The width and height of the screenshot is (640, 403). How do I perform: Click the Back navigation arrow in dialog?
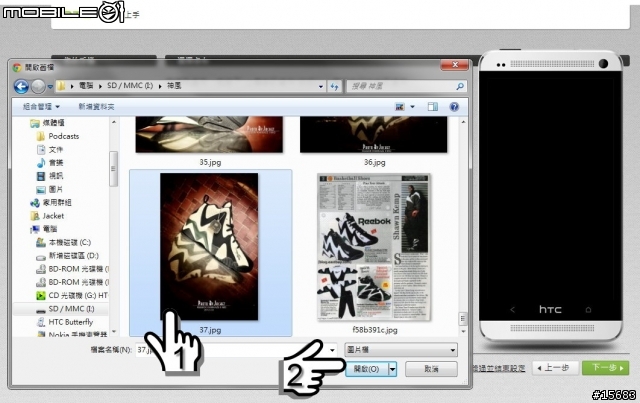(21, 86)
